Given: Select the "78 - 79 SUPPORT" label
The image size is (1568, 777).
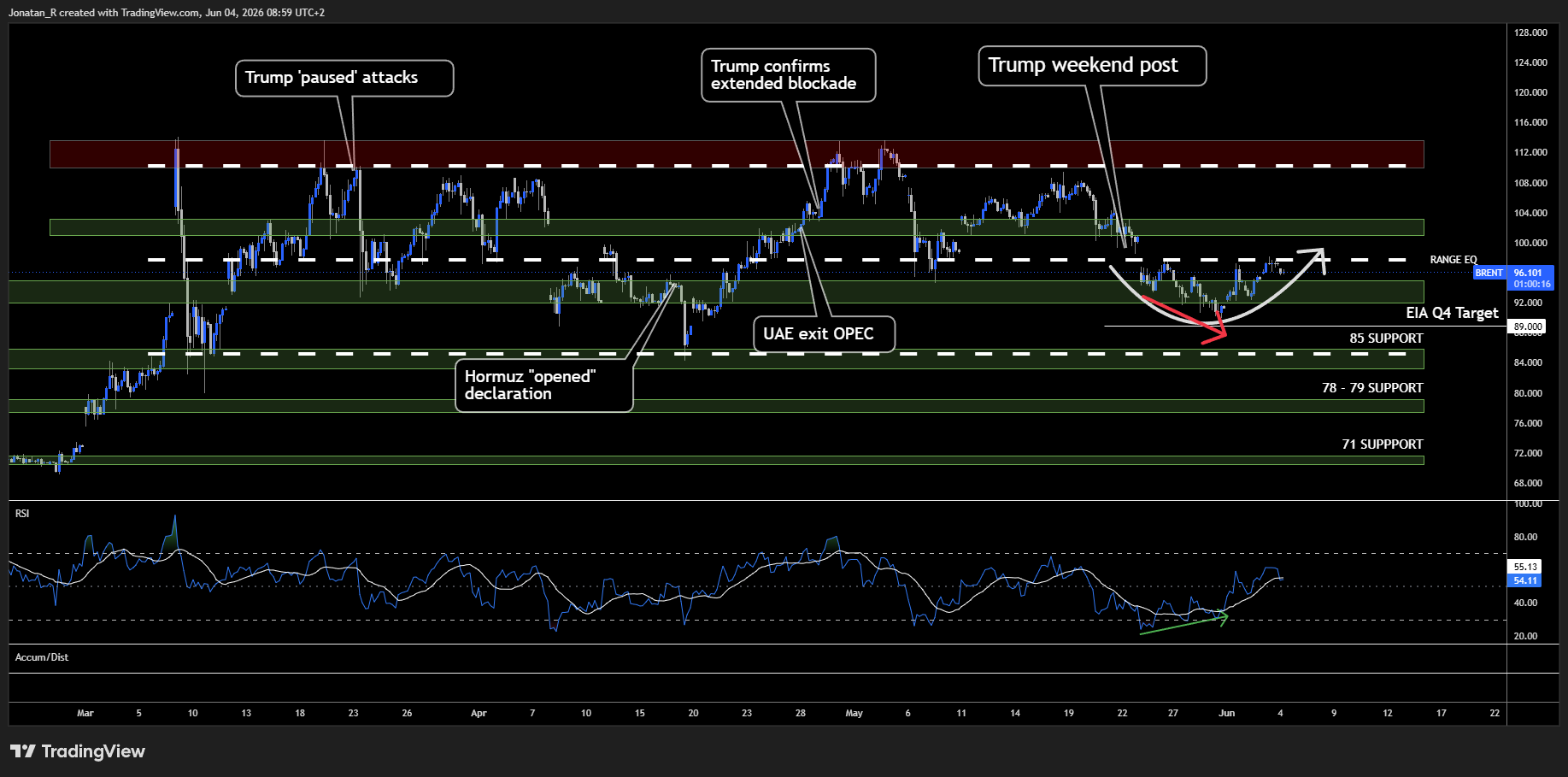Looking at the screenshot, I should click(1372, 388).
